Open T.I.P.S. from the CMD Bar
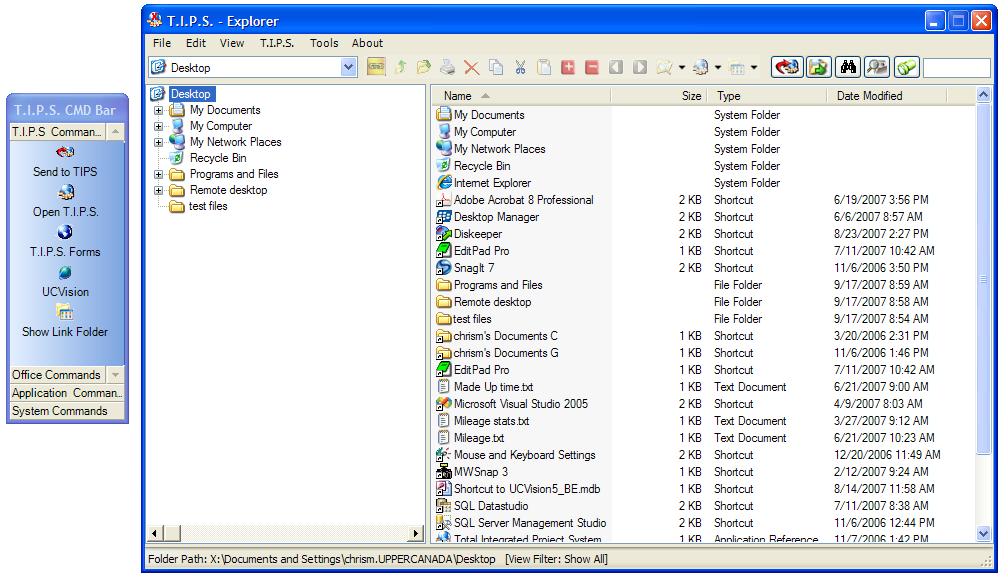The width and height of the screenshot is (1008, 584). coord(65,193)
